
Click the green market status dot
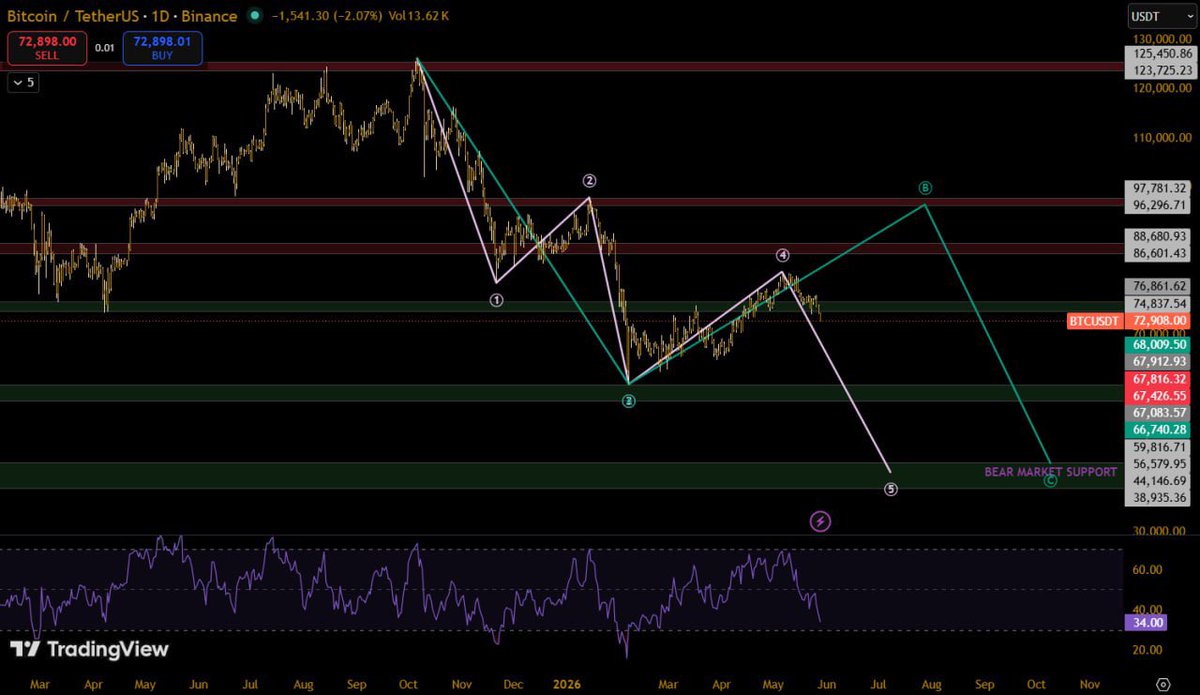256,16
